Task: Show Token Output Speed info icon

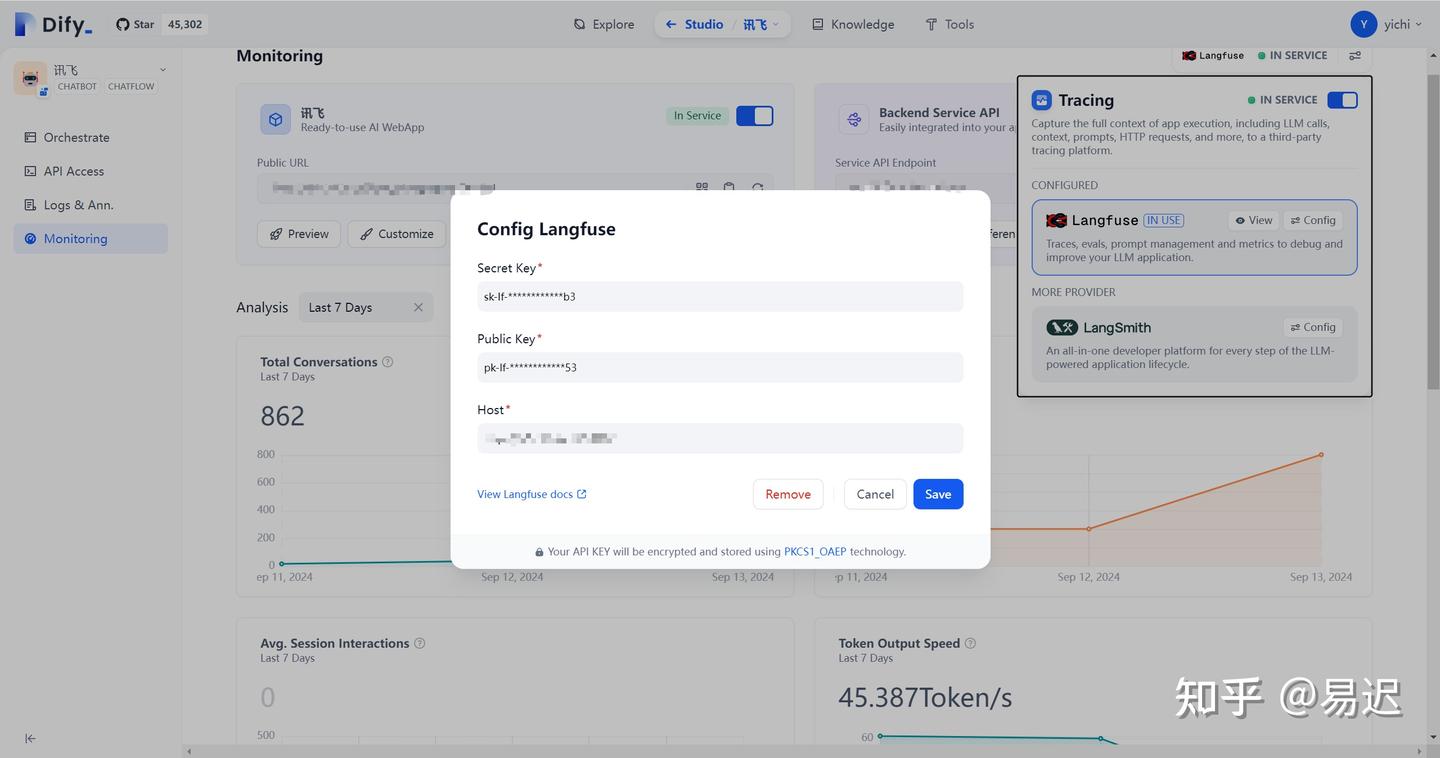Action: [970, 643]
